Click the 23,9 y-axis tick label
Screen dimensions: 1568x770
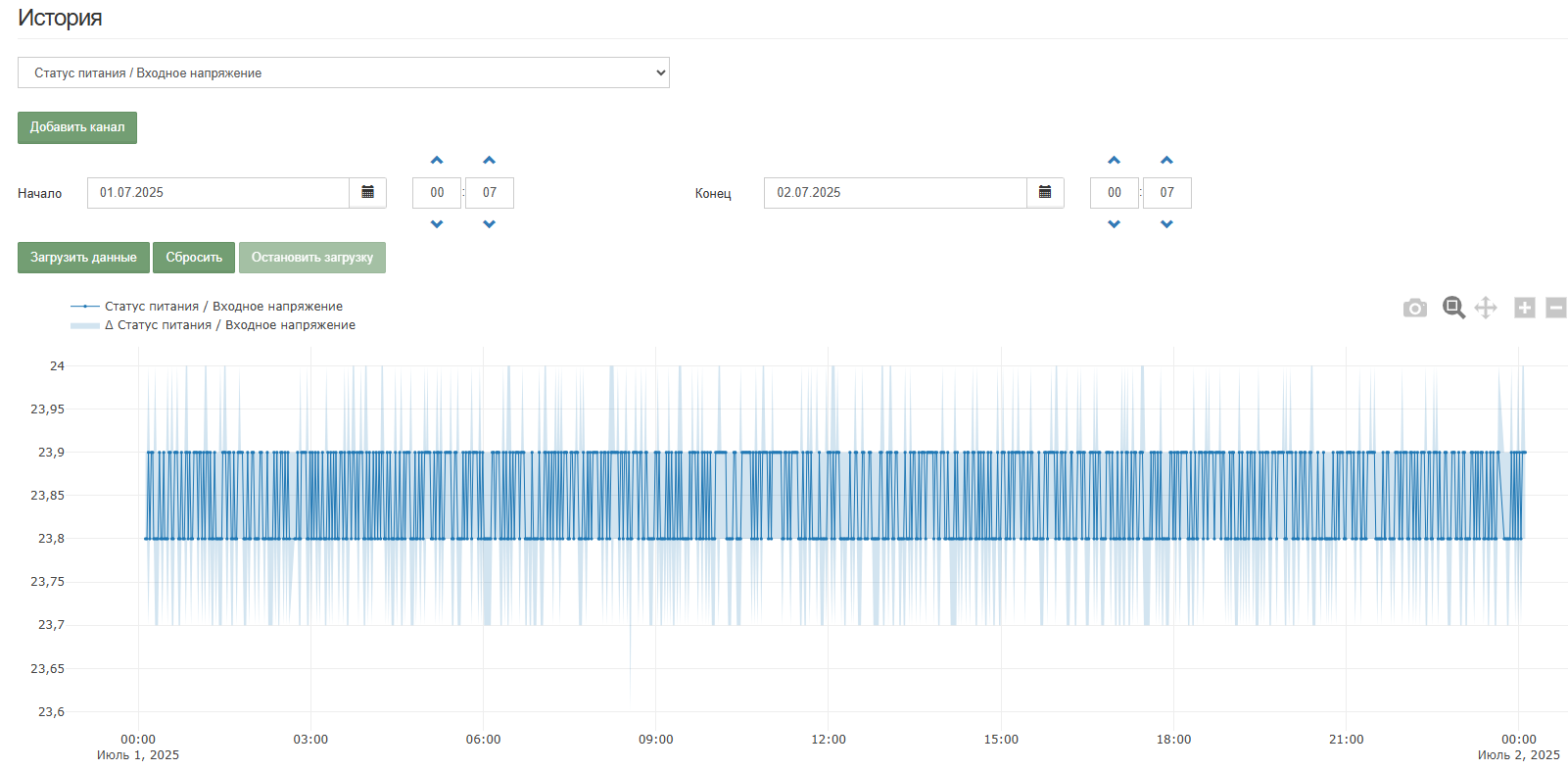tap(51, 453)
